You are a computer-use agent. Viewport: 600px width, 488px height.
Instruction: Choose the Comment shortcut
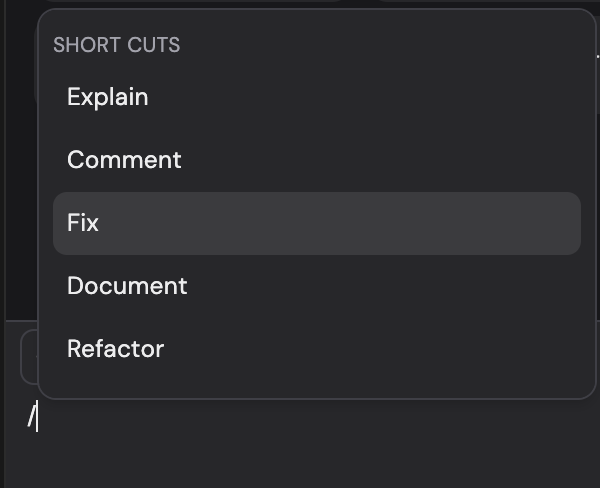(124, 160)
